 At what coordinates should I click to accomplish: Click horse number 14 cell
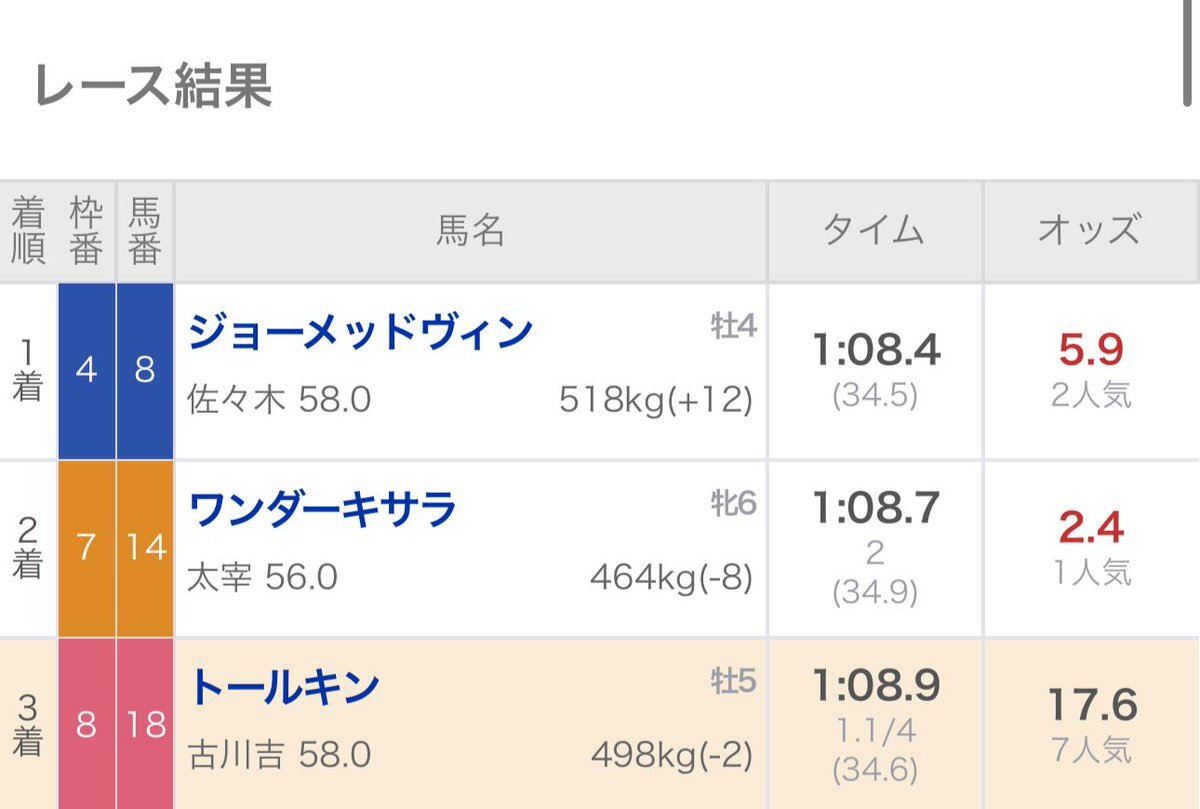(145, 549)
